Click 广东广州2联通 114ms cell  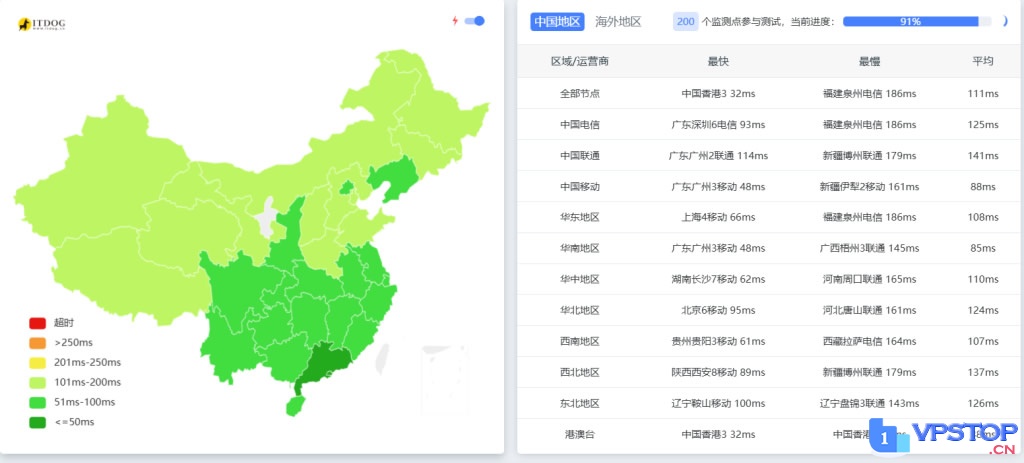pos(718,155)
